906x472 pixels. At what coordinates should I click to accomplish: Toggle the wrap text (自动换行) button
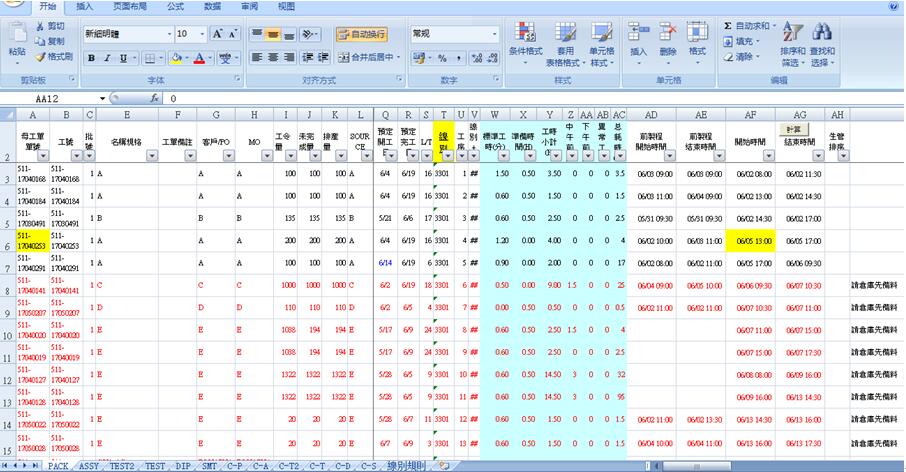362,34
